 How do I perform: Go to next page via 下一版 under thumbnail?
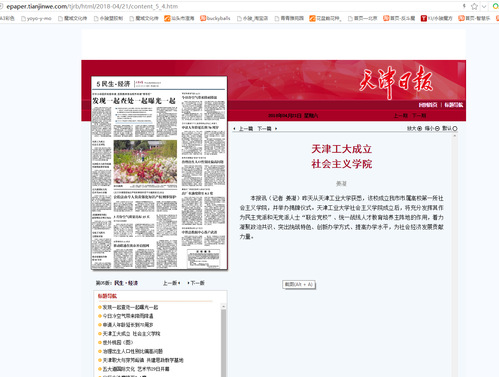coord(196,283)
